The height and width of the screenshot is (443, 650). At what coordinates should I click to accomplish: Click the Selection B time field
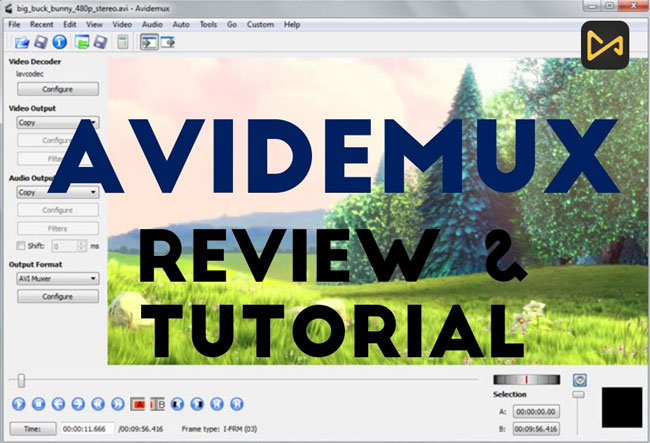click(536, 428)
